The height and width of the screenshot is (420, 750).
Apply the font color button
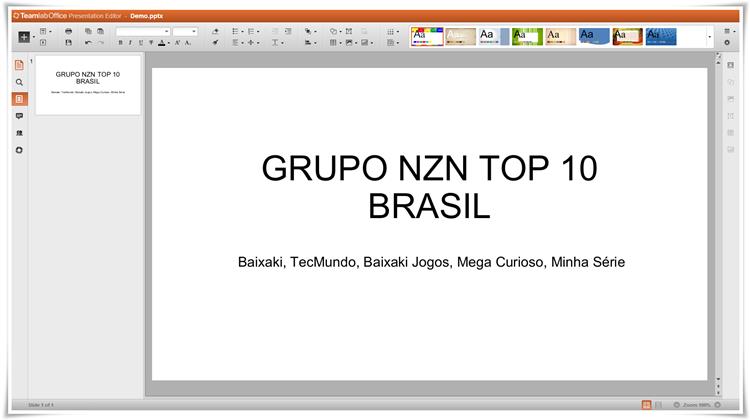point(162,43)
